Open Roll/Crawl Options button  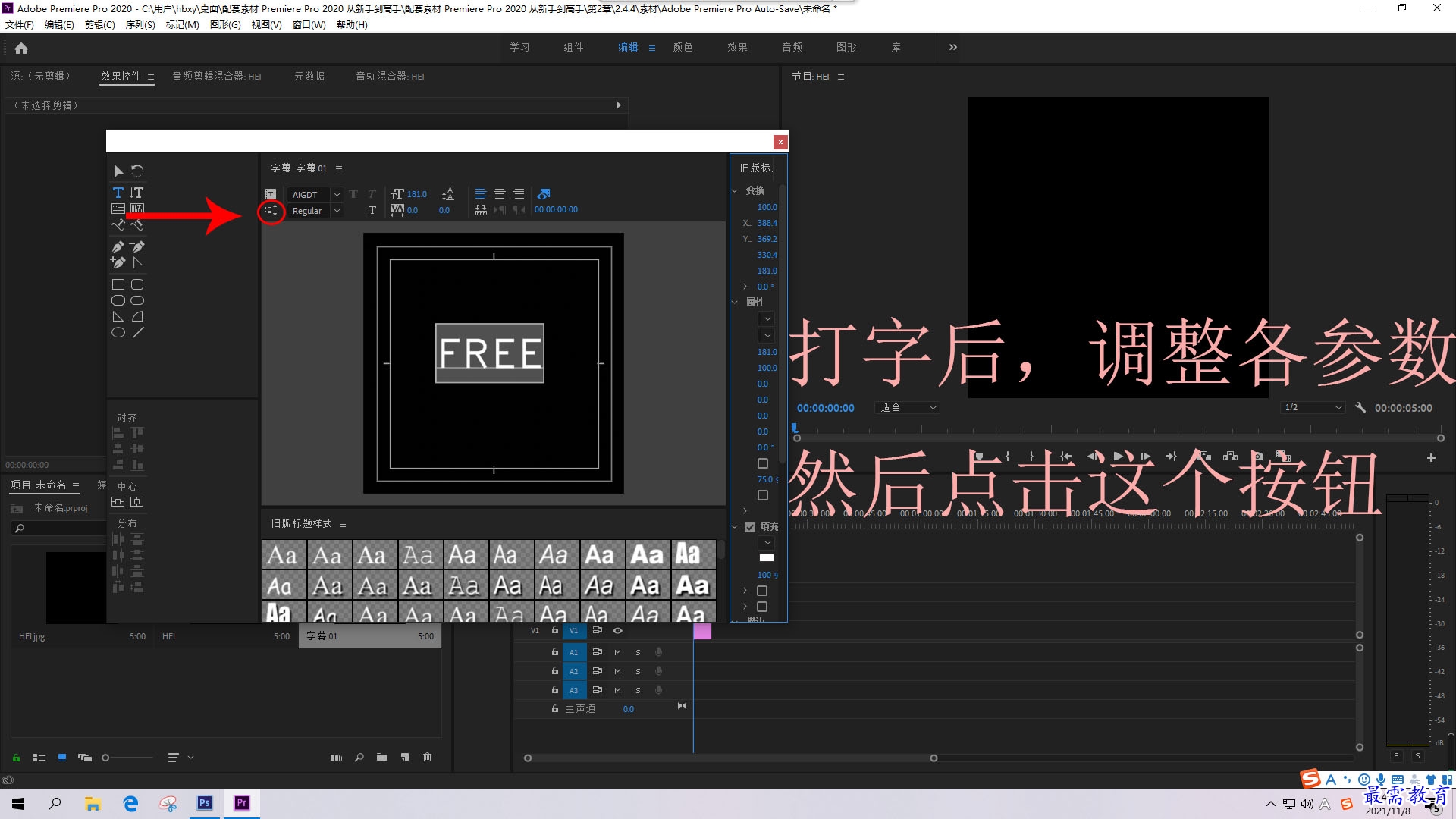[271, 211]
